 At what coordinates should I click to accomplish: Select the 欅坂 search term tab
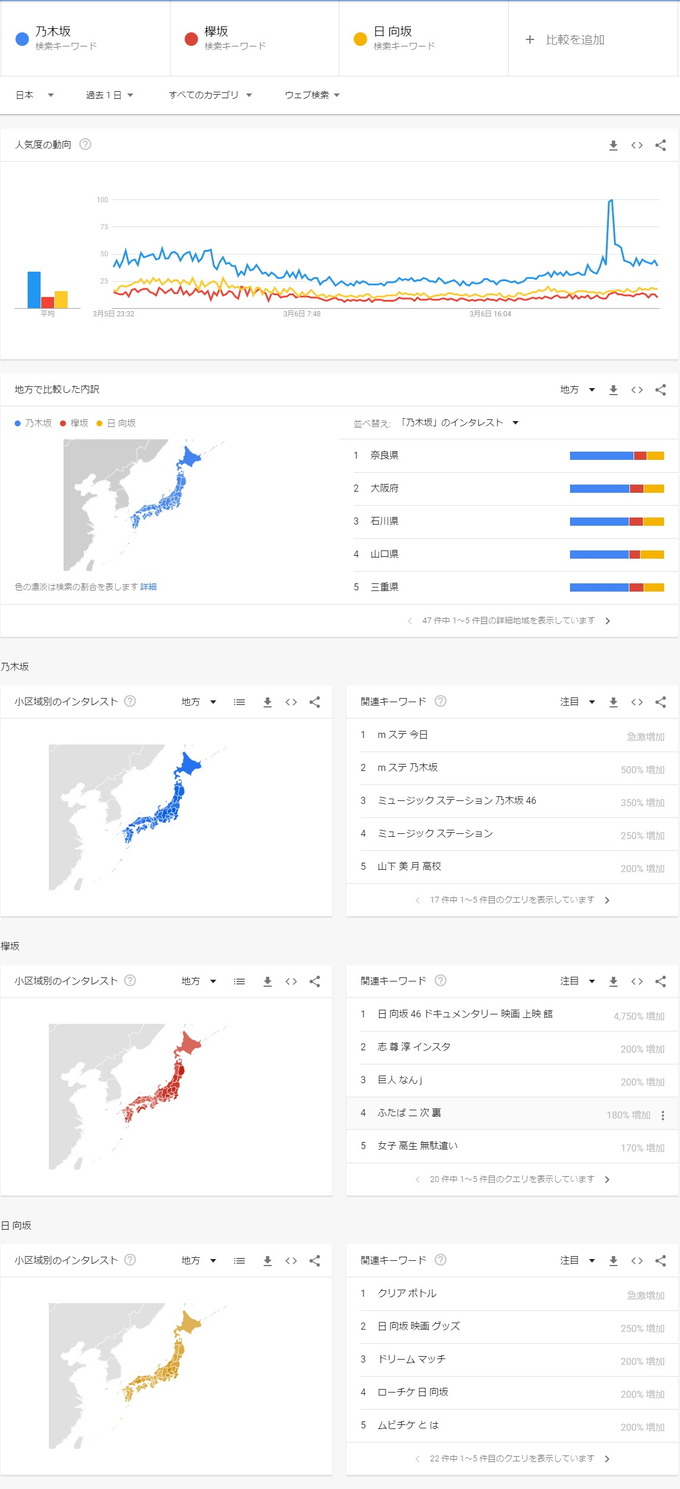coord(255,39)
